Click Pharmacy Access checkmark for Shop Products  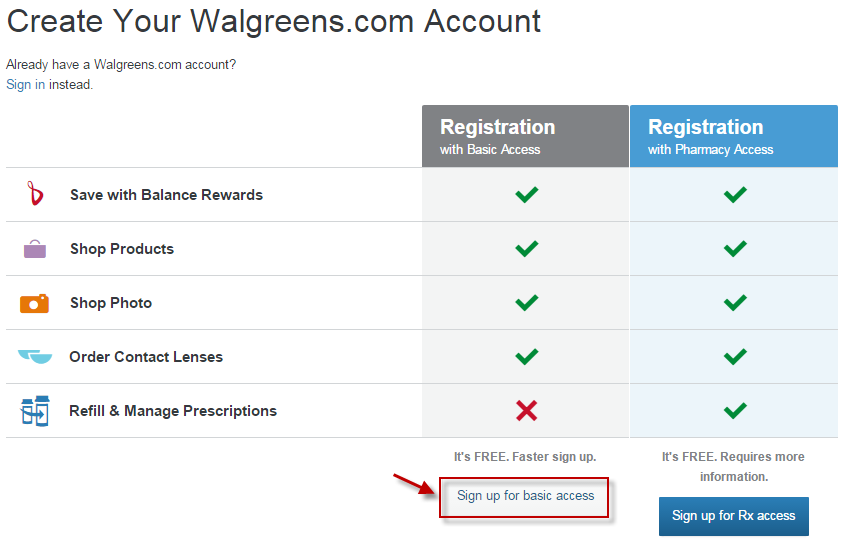[735, 248]
